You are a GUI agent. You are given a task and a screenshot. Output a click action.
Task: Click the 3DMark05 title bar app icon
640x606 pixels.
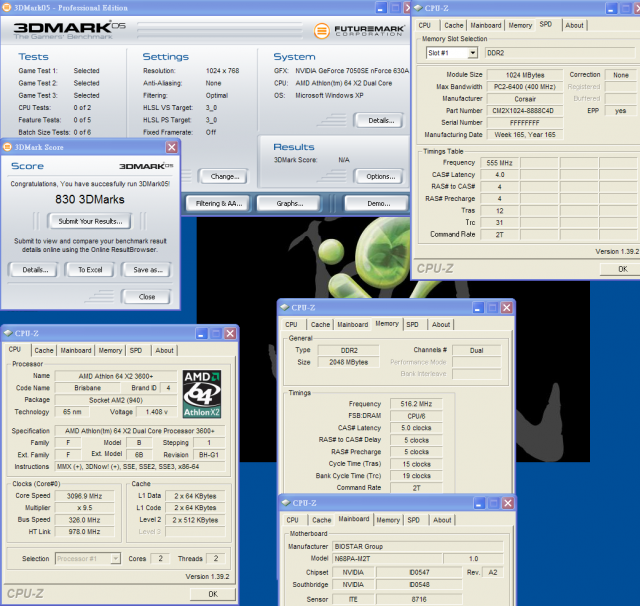tap(7, 8)
